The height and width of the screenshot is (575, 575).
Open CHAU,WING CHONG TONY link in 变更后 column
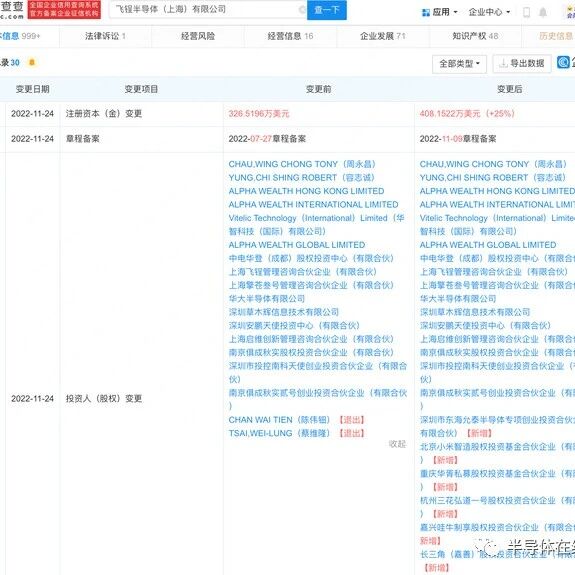point(493,164)
